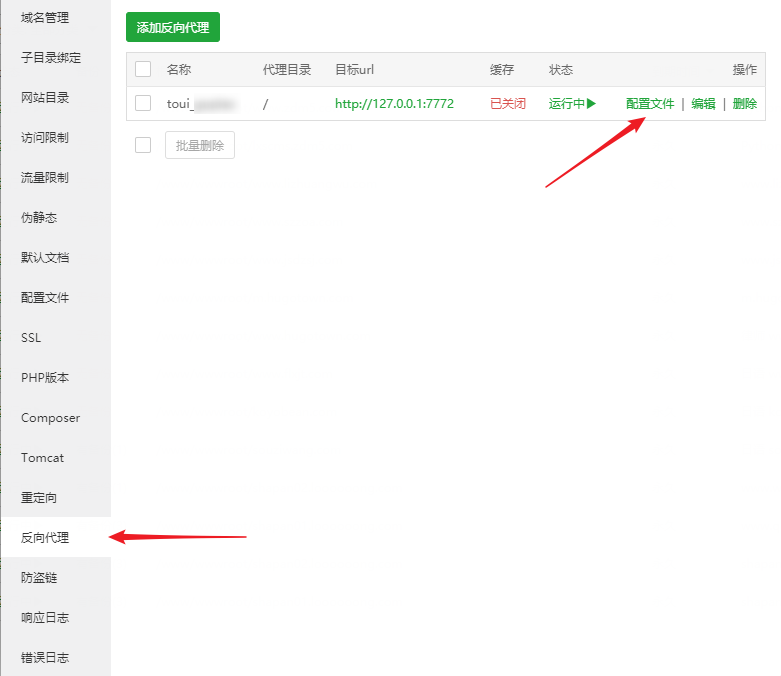
Task: Select the 反向代理 sidebar item
Action: (x=45, y=538)
